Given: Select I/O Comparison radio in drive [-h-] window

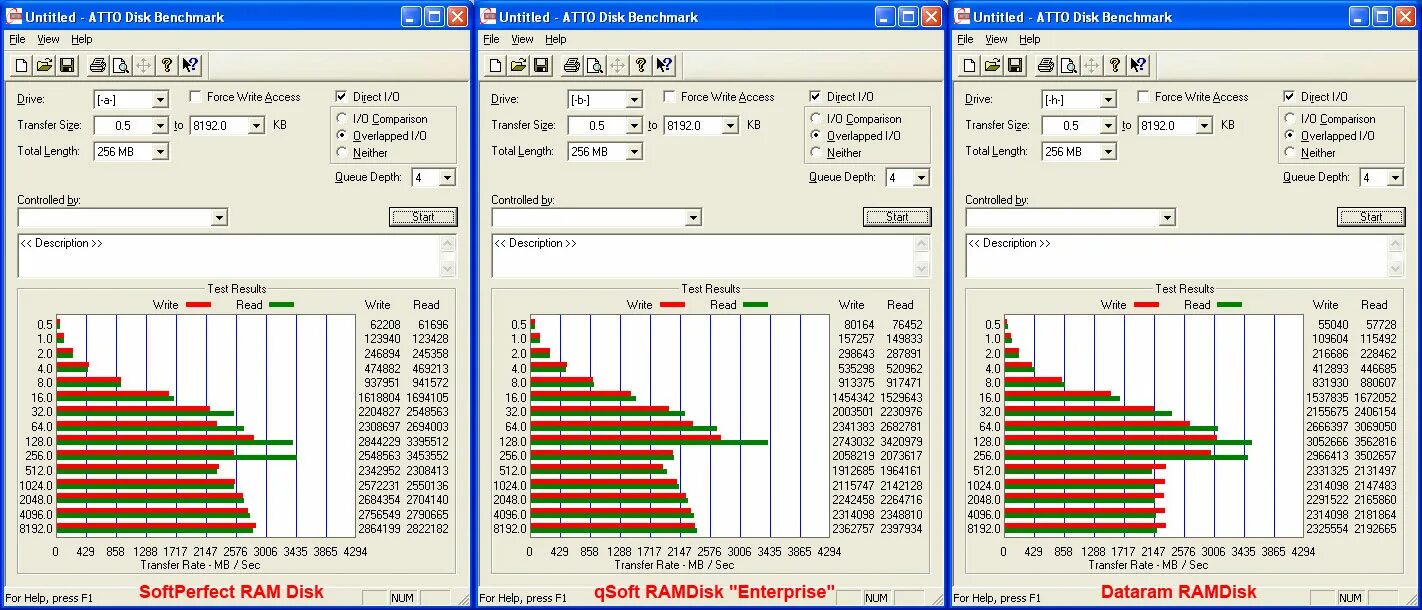Looking at the screenshot, I should coord(1291,118).
